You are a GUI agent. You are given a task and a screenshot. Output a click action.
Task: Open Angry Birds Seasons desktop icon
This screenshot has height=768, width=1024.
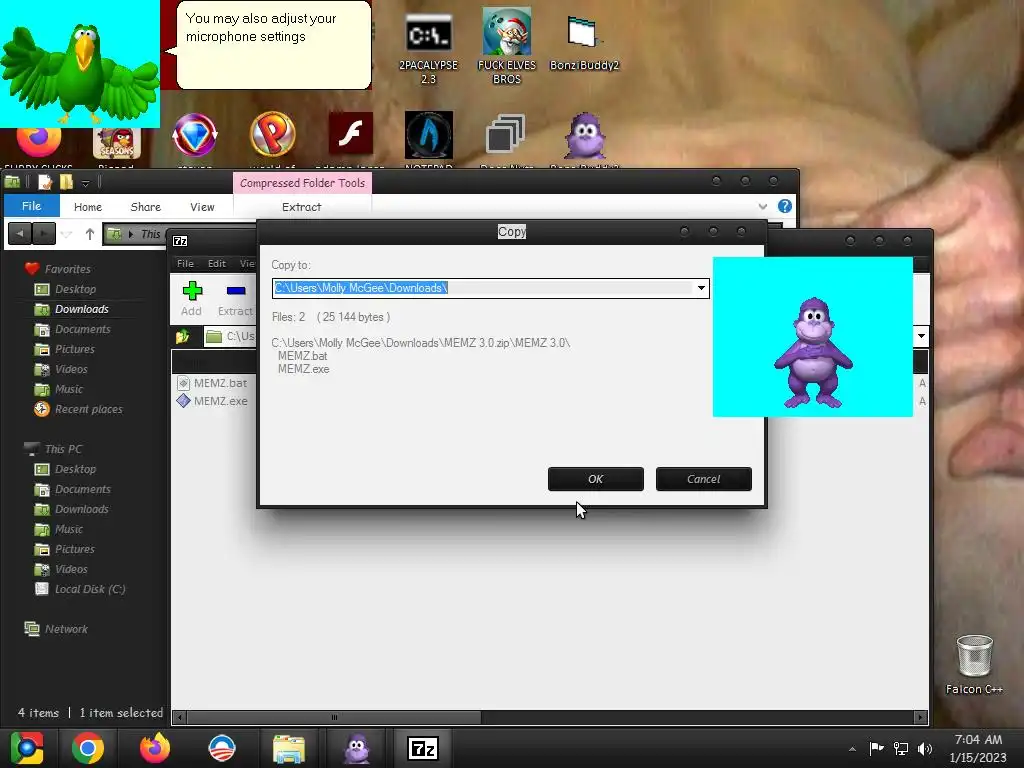pos(117,143)
